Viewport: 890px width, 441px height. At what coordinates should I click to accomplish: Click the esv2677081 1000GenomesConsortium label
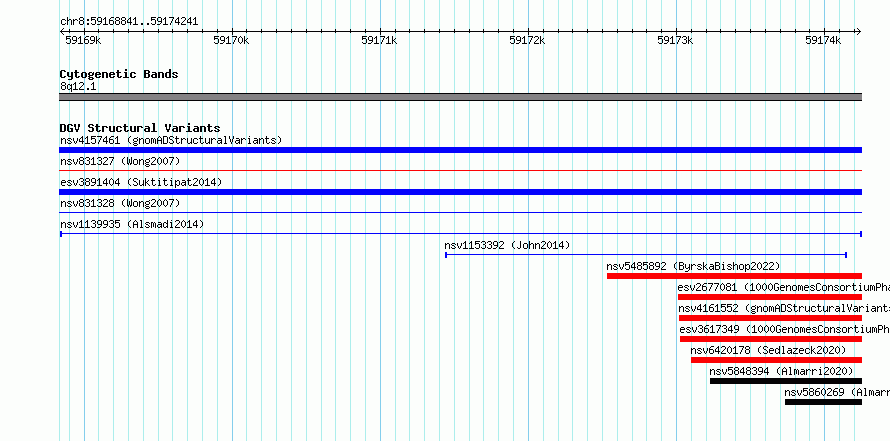tap(783, 287)
